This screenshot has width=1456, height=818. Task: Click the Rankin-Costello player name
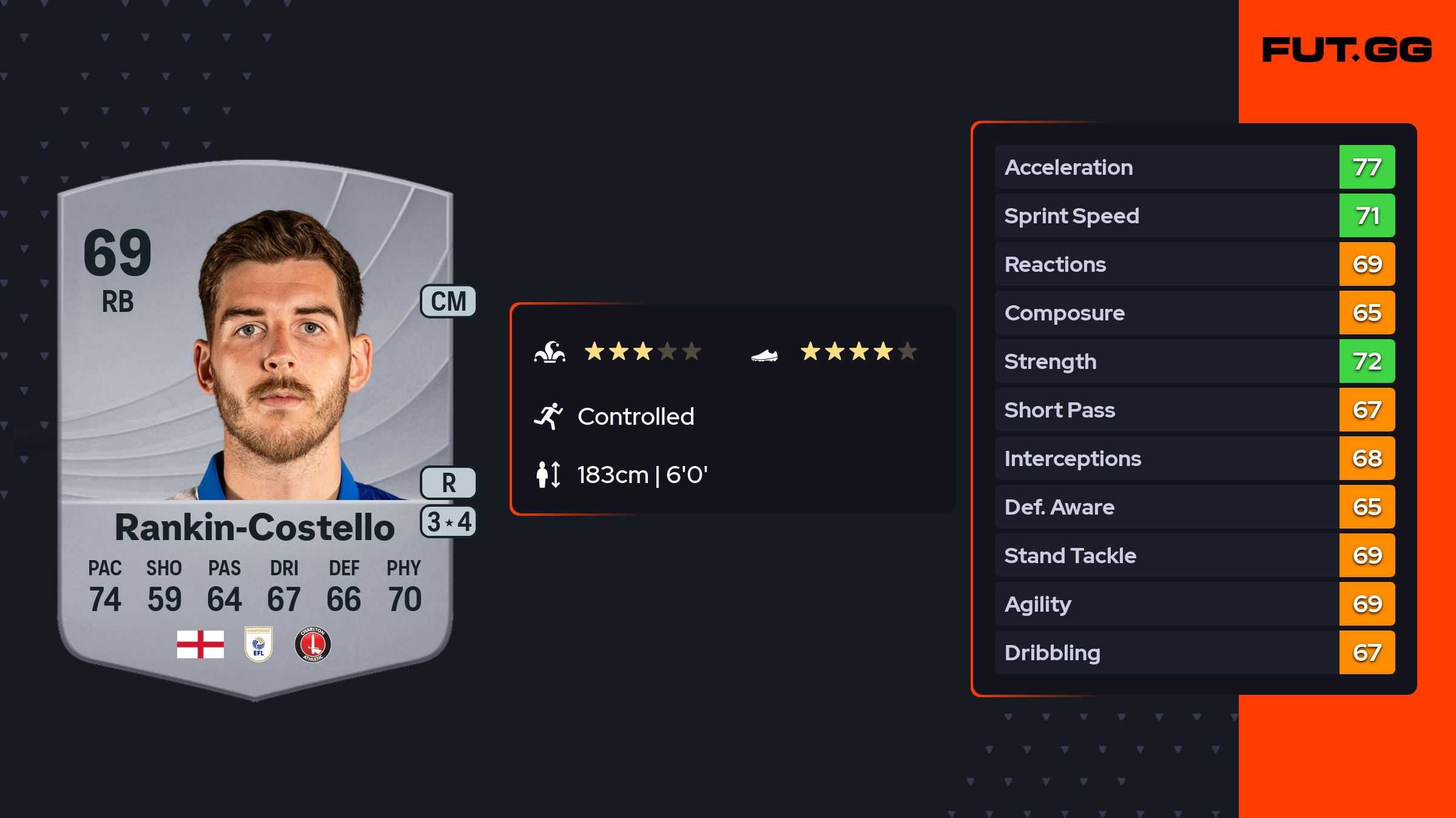(x=255, y=527)
